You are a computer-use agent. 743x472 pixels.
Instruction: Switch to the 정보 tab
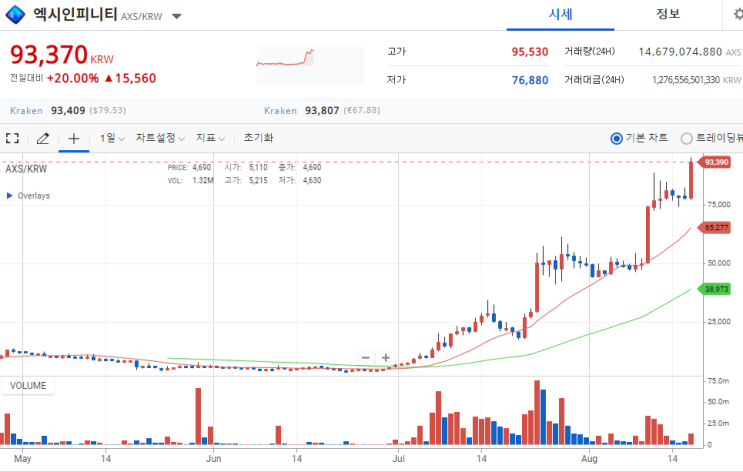pyautogui.click(x=668, y=14)
